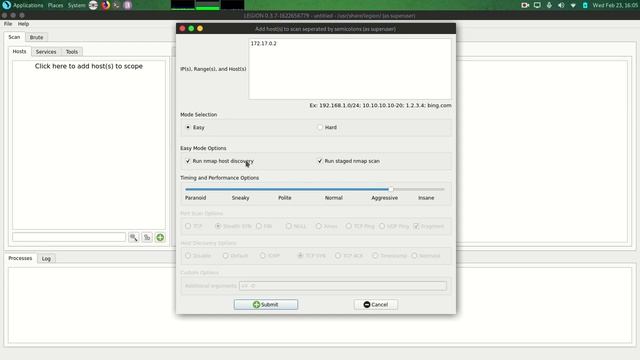This screenshot has width=640, height=360.
Task: Open the Help menu
Action: pos(23,24)
